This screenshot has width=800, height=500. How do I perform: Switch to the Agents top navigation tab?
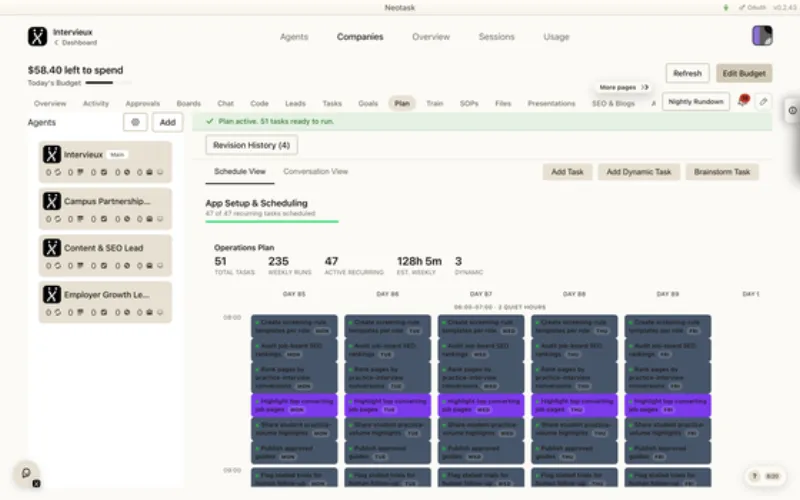pyautogui.click(x=294, y=37)
